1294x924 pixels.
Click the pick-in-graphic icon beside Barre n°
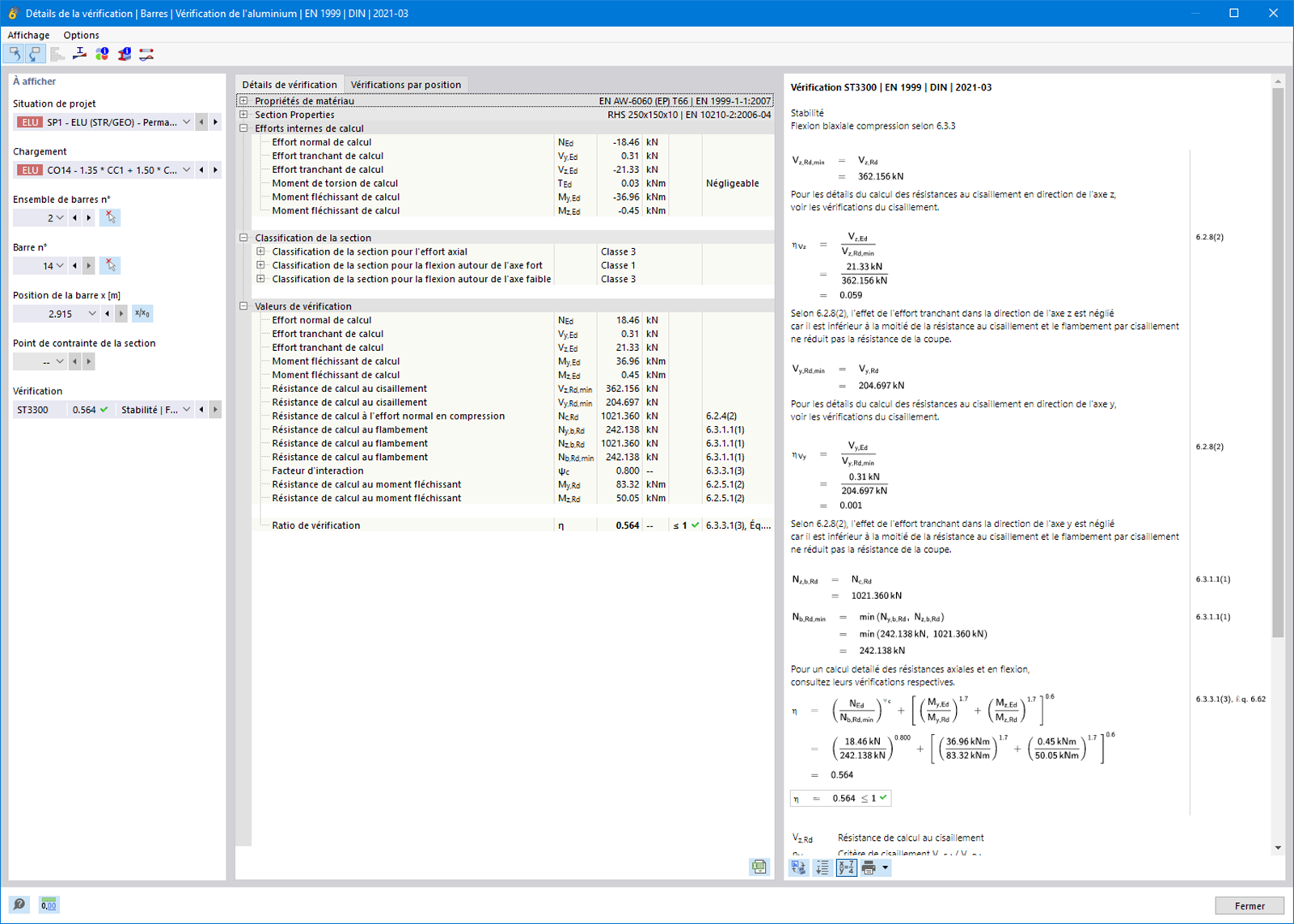110,265
